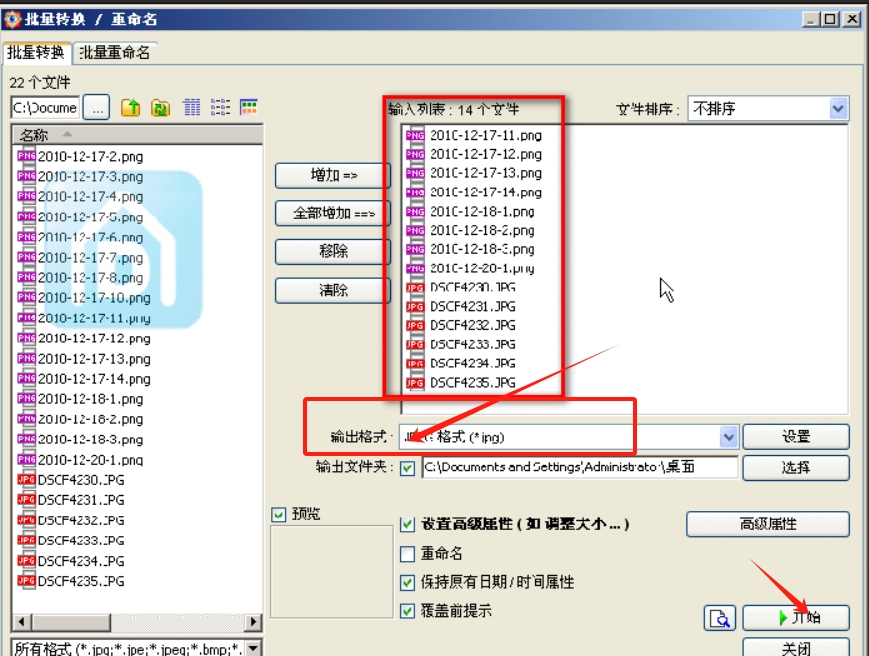
Task: Click the 开始 start button
Action: click(x=796, y=618)
